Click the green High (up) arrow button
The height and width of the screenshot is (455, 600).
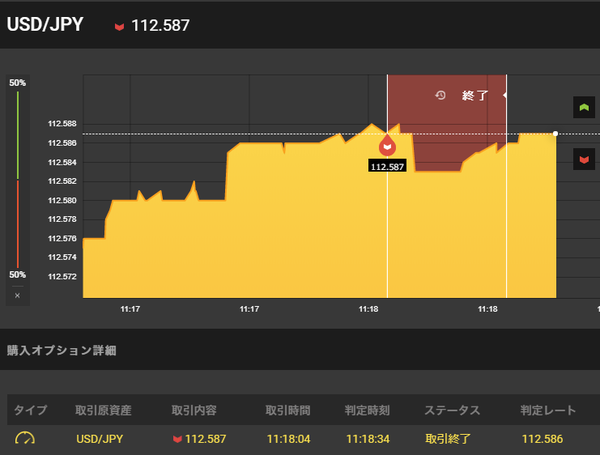point(584,107)
